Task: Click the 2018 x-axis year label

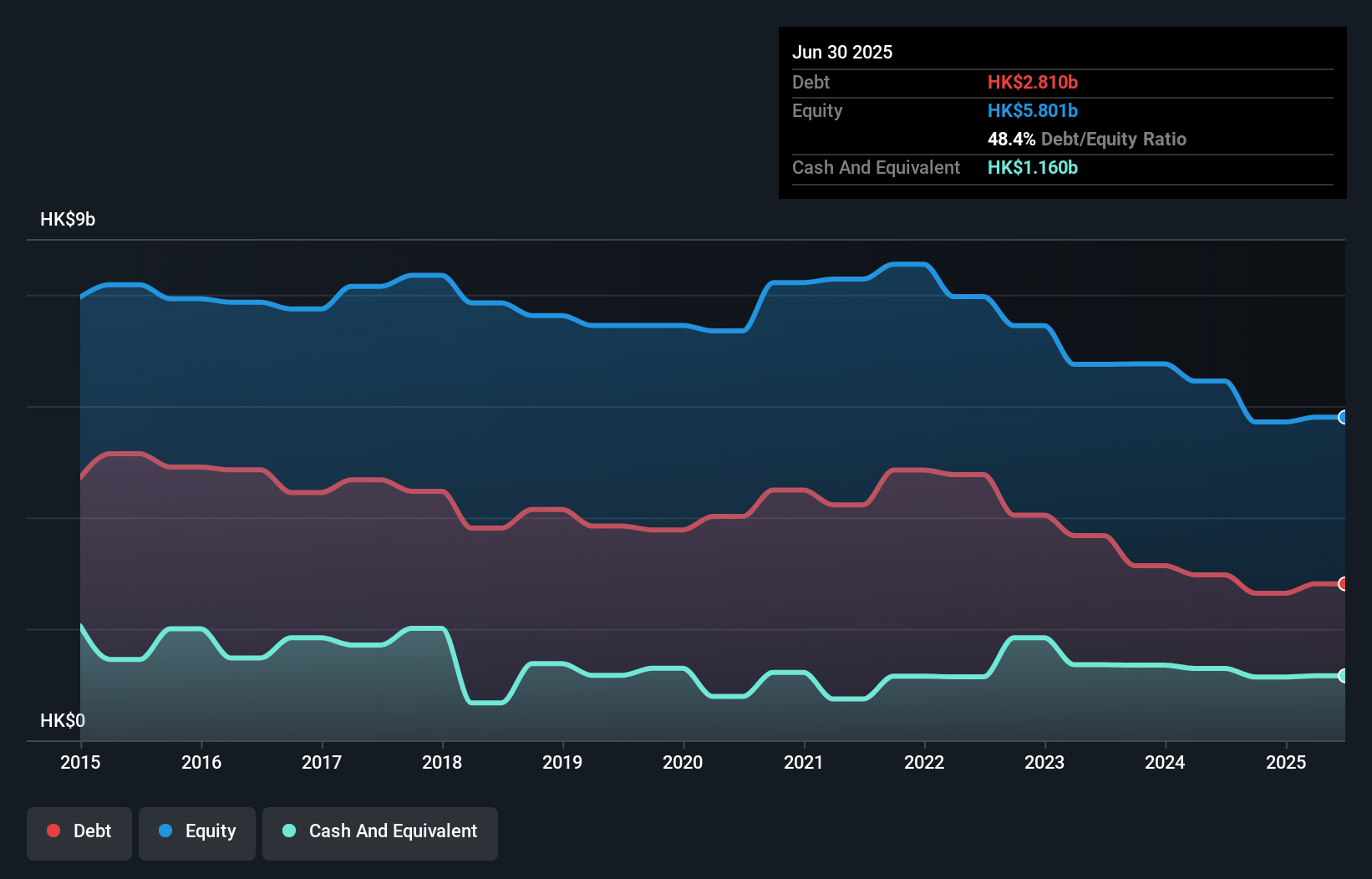Action: [442, 762]
